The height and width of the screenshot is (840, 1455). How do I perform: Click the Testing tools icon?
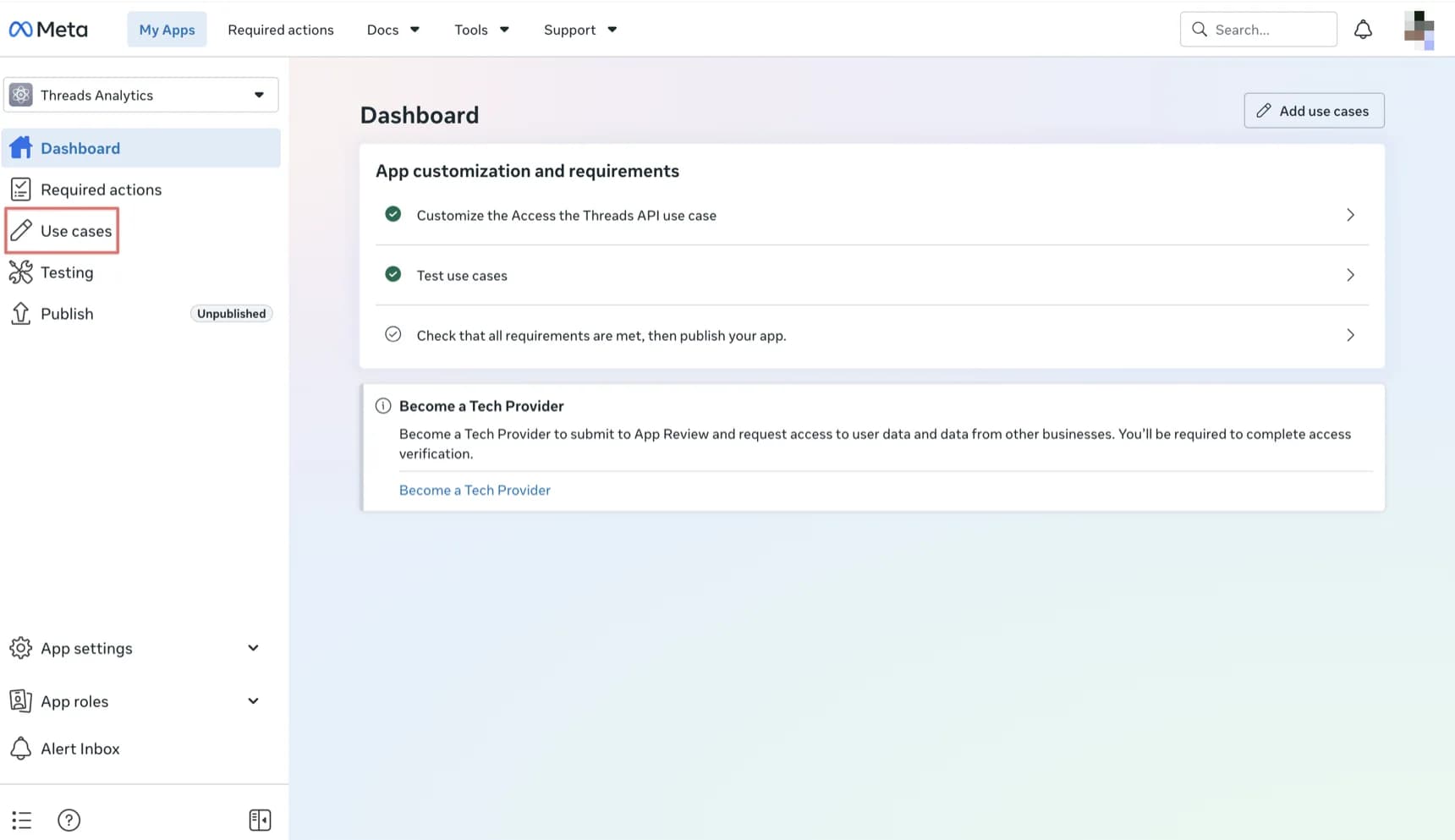[21, 272]
